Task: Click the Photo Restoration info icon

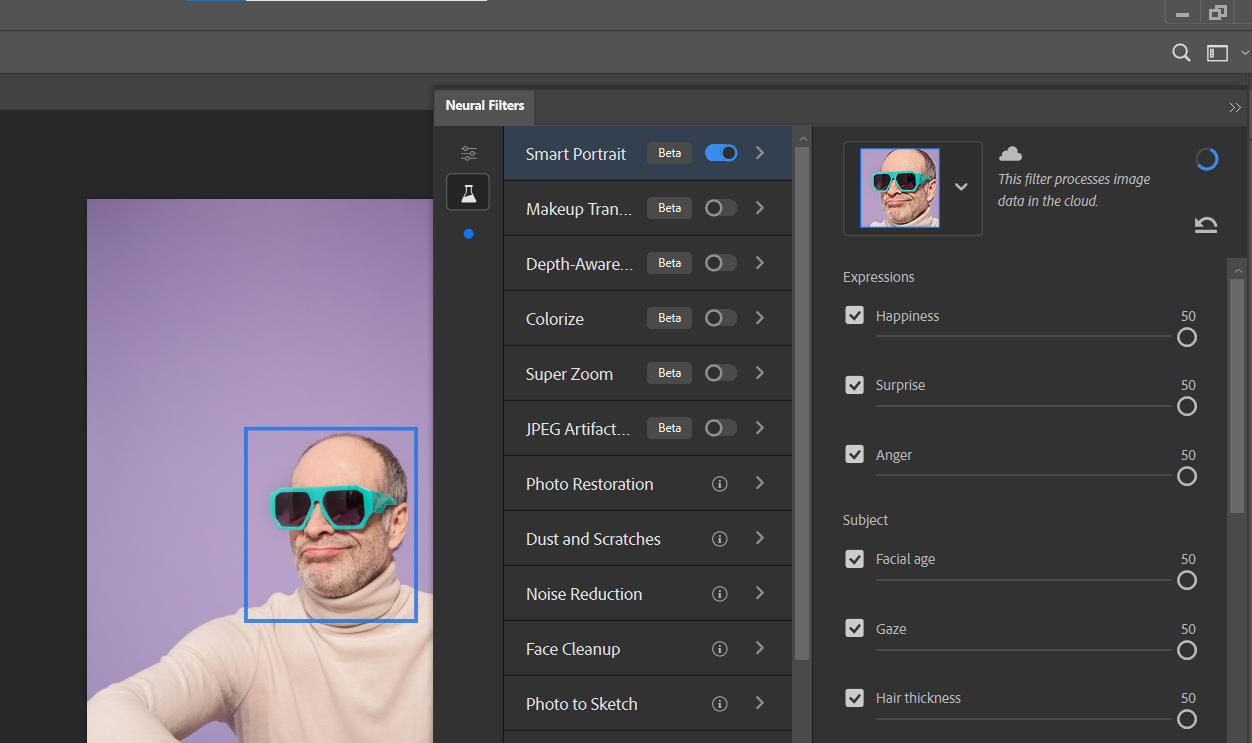Action: point(719,484)
